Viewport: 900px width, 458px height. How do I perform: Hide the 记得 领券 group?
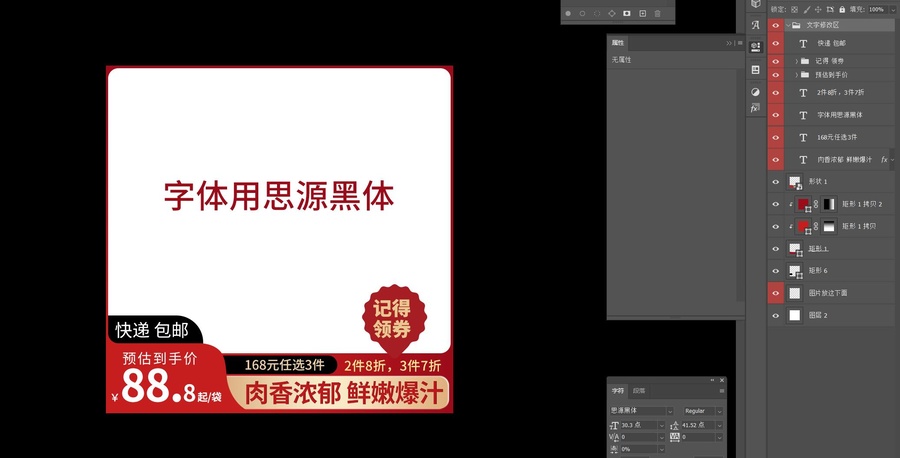tap(775, 61)
